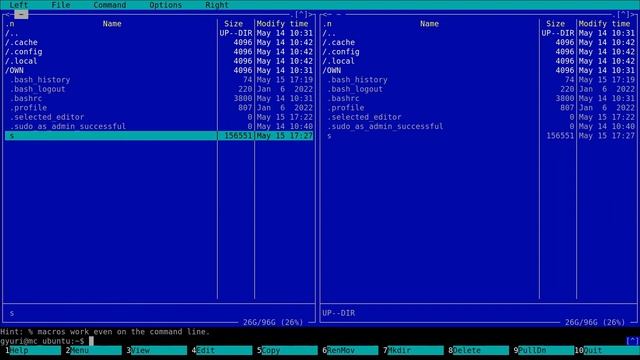Select .sudo_as_admin_successful in right panel
640x360 pixels.
[x=430, y=127]
